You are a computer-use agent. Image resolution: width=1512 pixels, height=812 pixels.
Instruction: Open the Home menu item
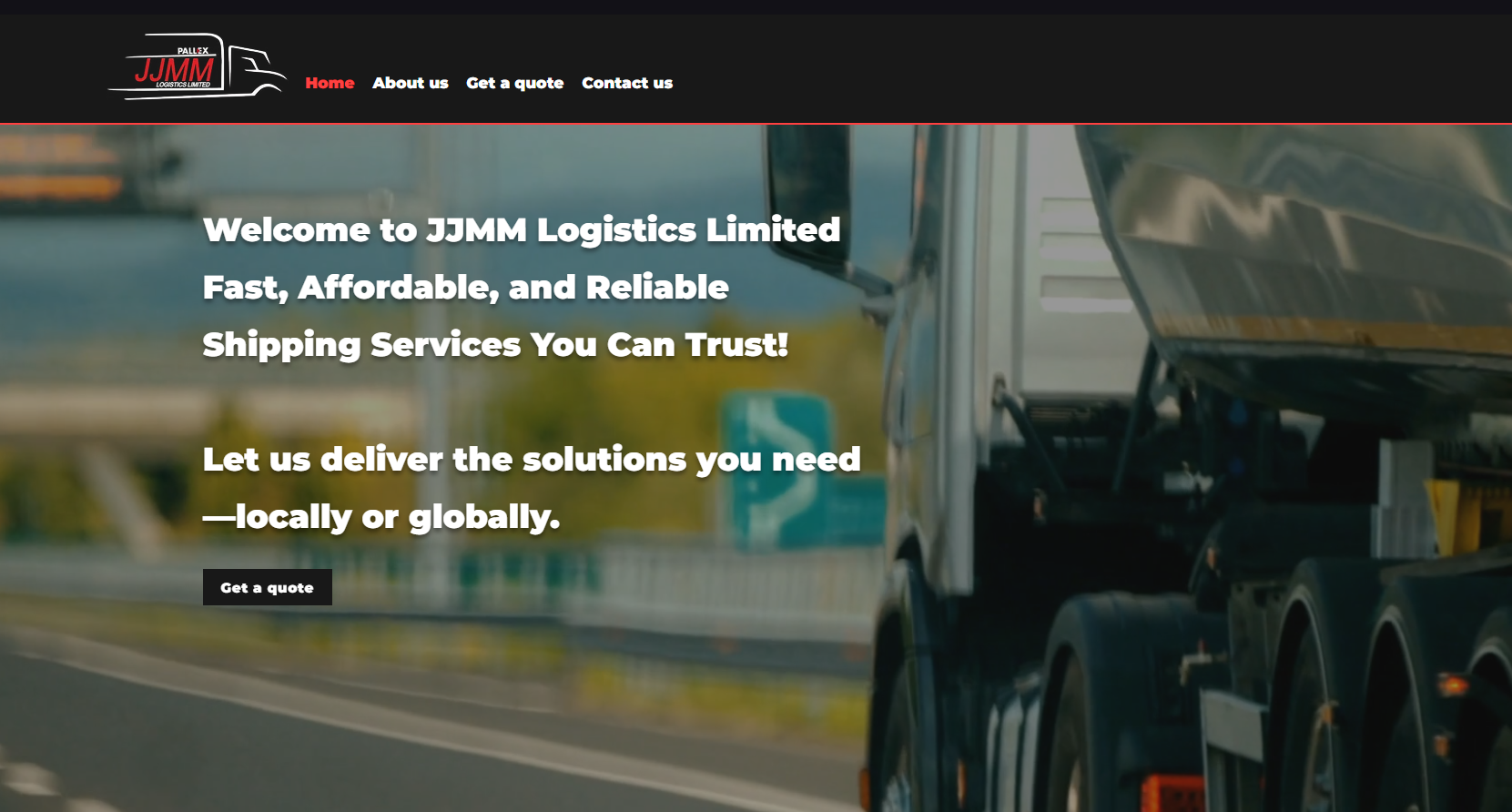(330, 83)
